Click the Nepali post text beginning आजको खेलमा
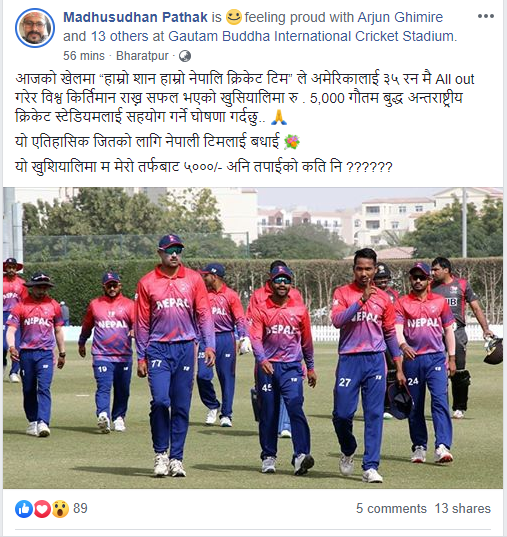Image resolution: width=507 pixels, height=537 pixels. click(x=245, y=98)
